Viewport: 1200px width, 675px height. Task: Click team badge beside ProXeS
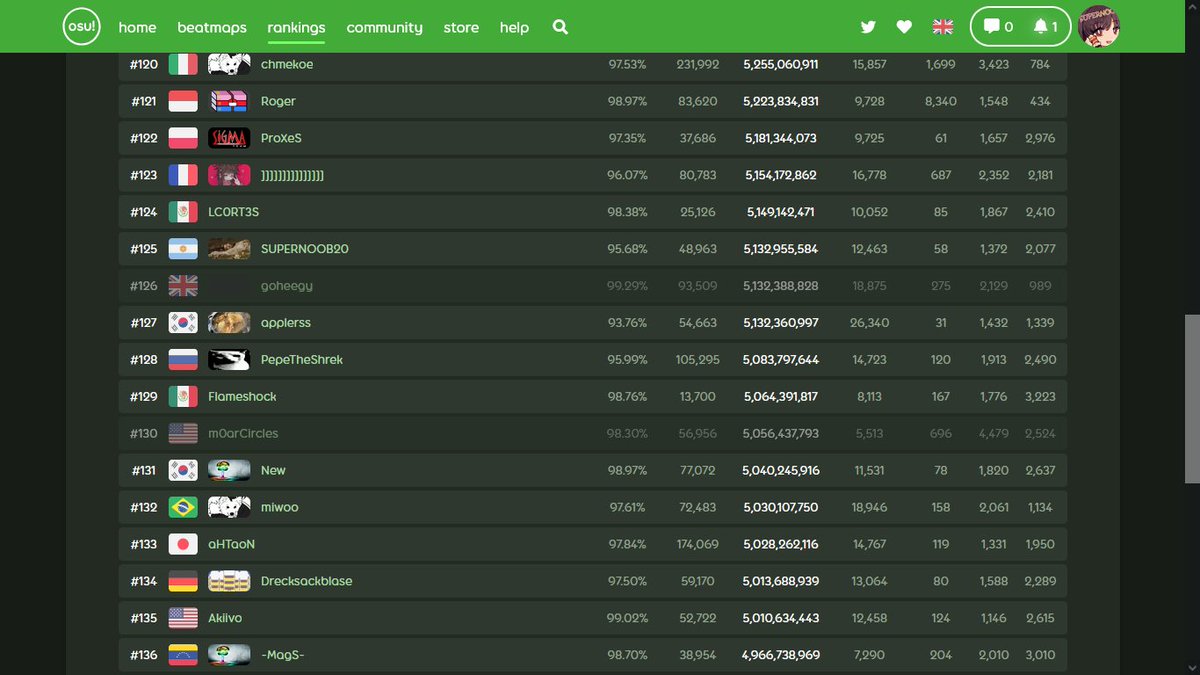point(229,138)
